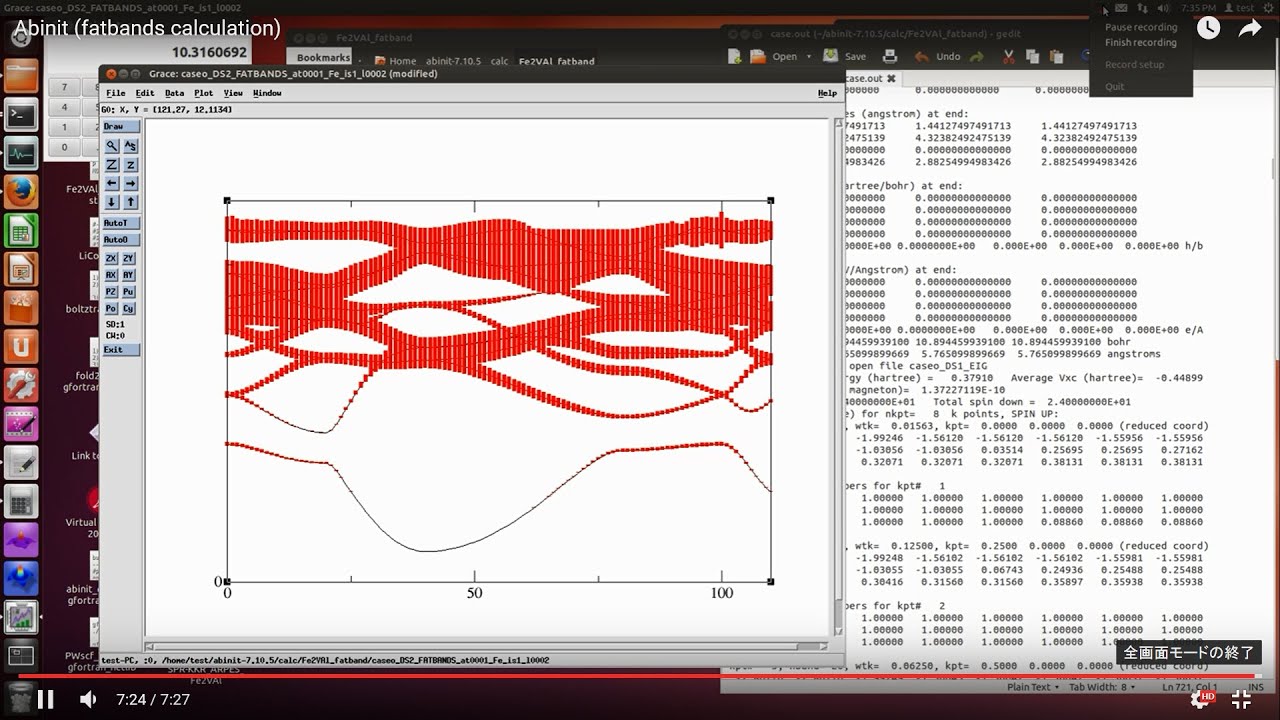The width and height of the screenshot is (1280, 720).
Task: Click Save in the gedit toolbar
Action: pos(845,57)
